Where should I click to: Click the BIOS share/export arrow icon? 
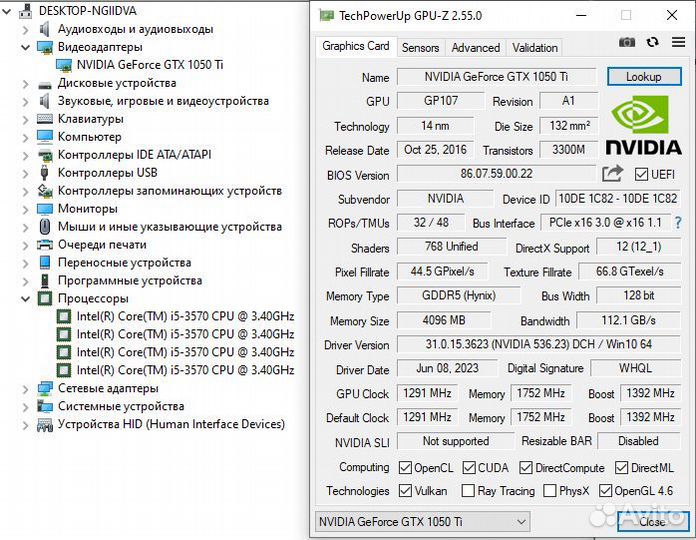tap(613, 173)
